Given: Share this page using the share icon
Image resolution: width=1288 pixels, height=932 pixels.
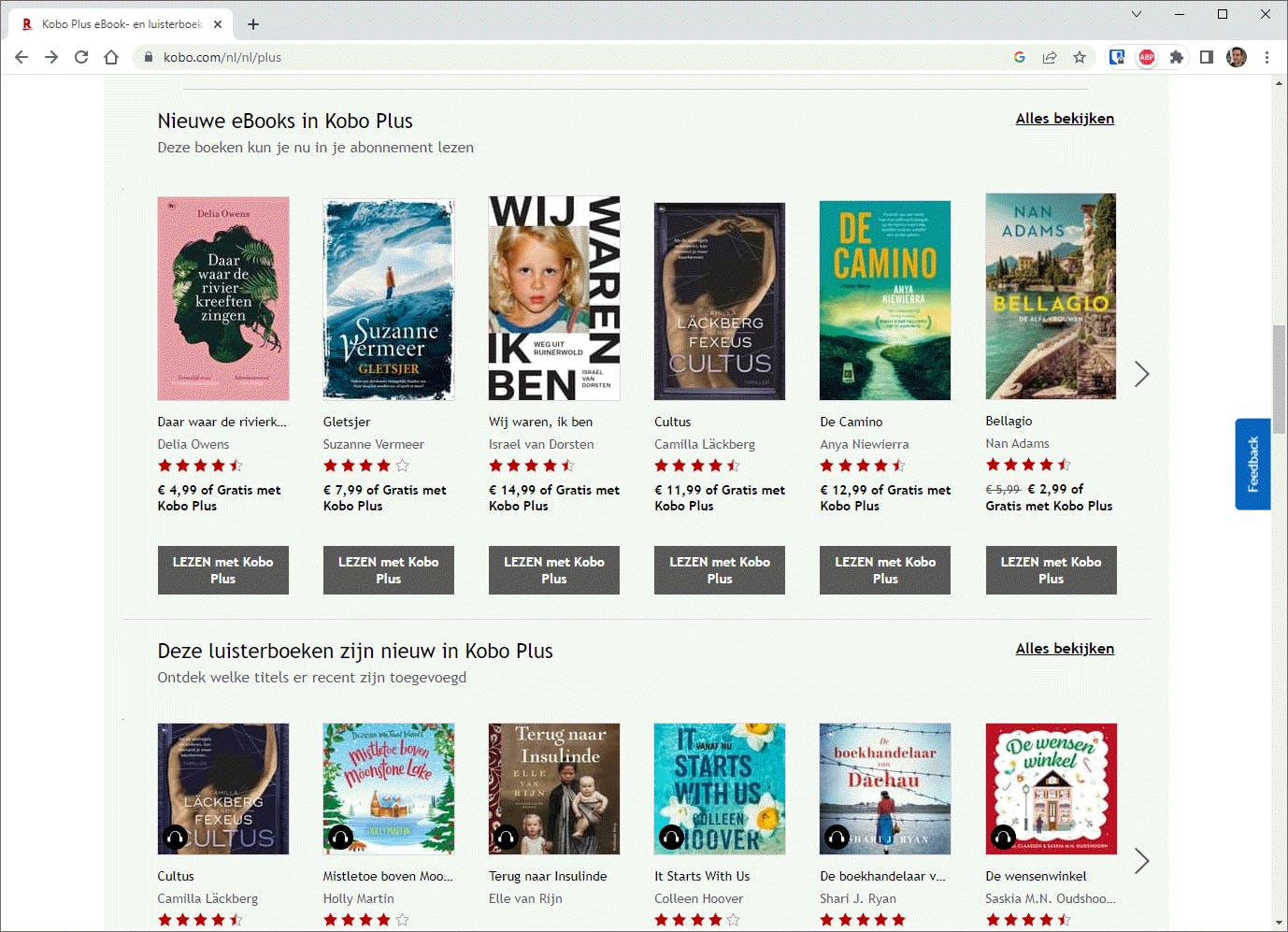Looking at the screenshot, I should (x=1050, y=57).
